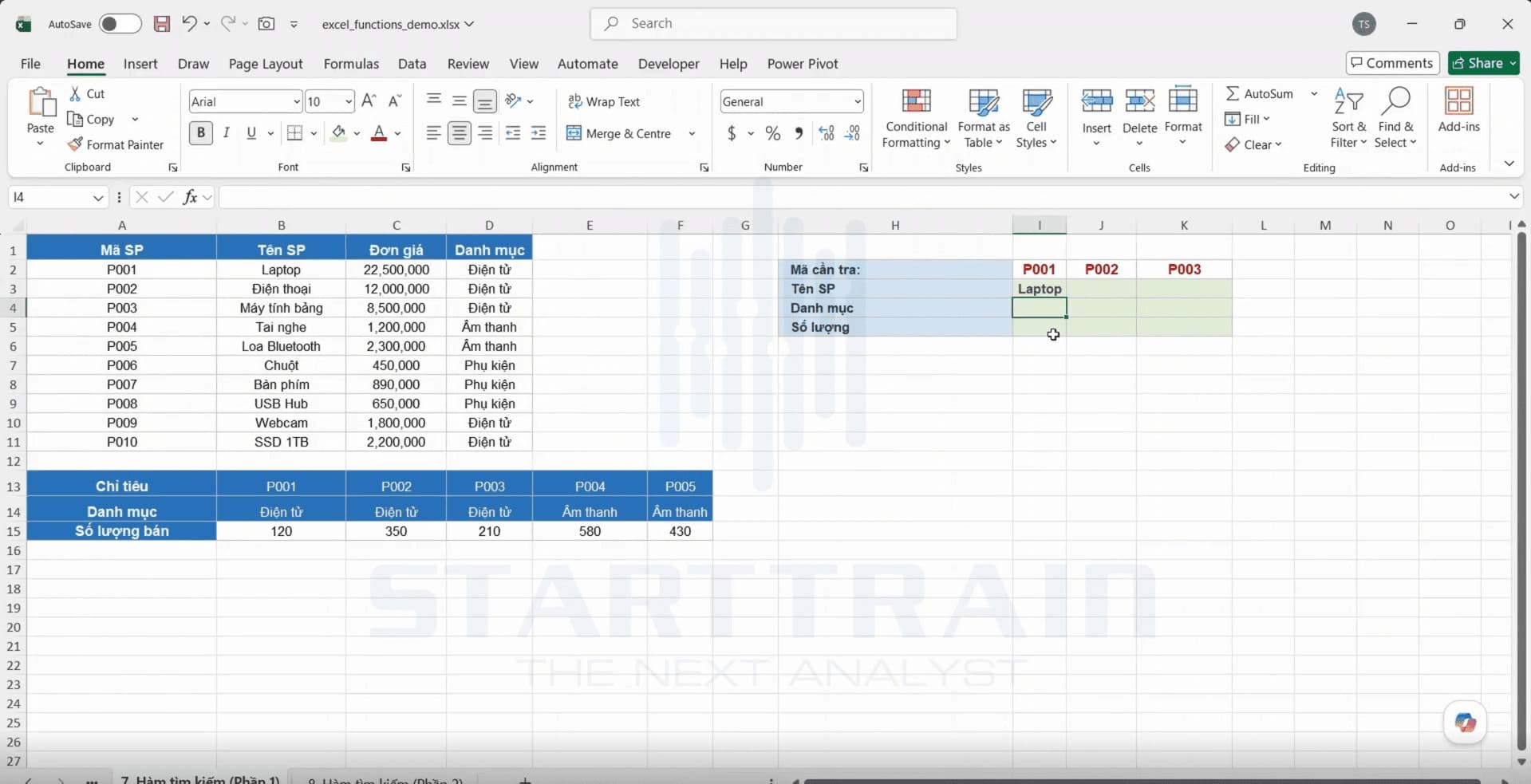
Task: Open the Arial font name dropdown
Action: point(296,101)
